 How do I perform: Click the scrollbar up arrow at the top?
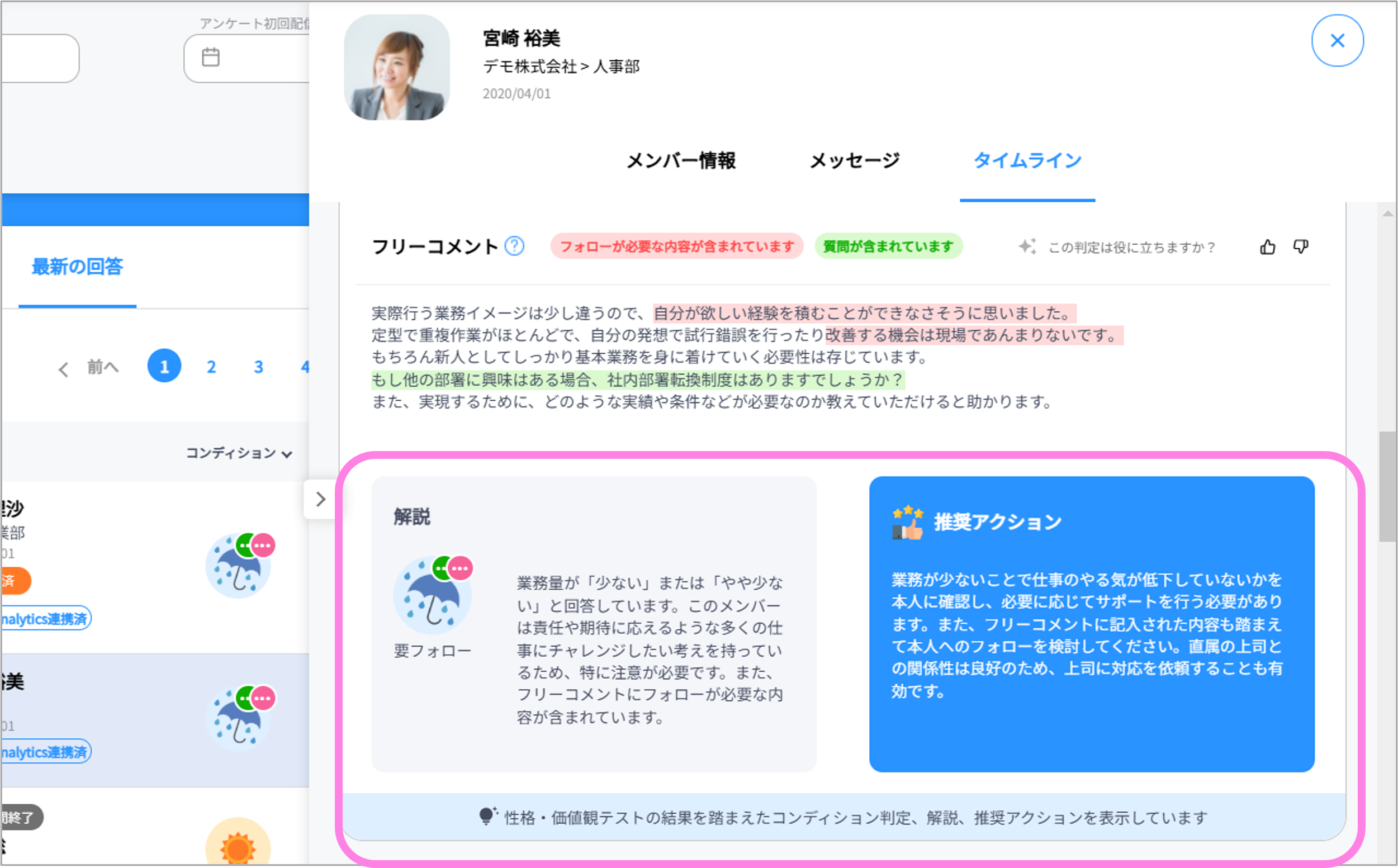[1388, 214]
